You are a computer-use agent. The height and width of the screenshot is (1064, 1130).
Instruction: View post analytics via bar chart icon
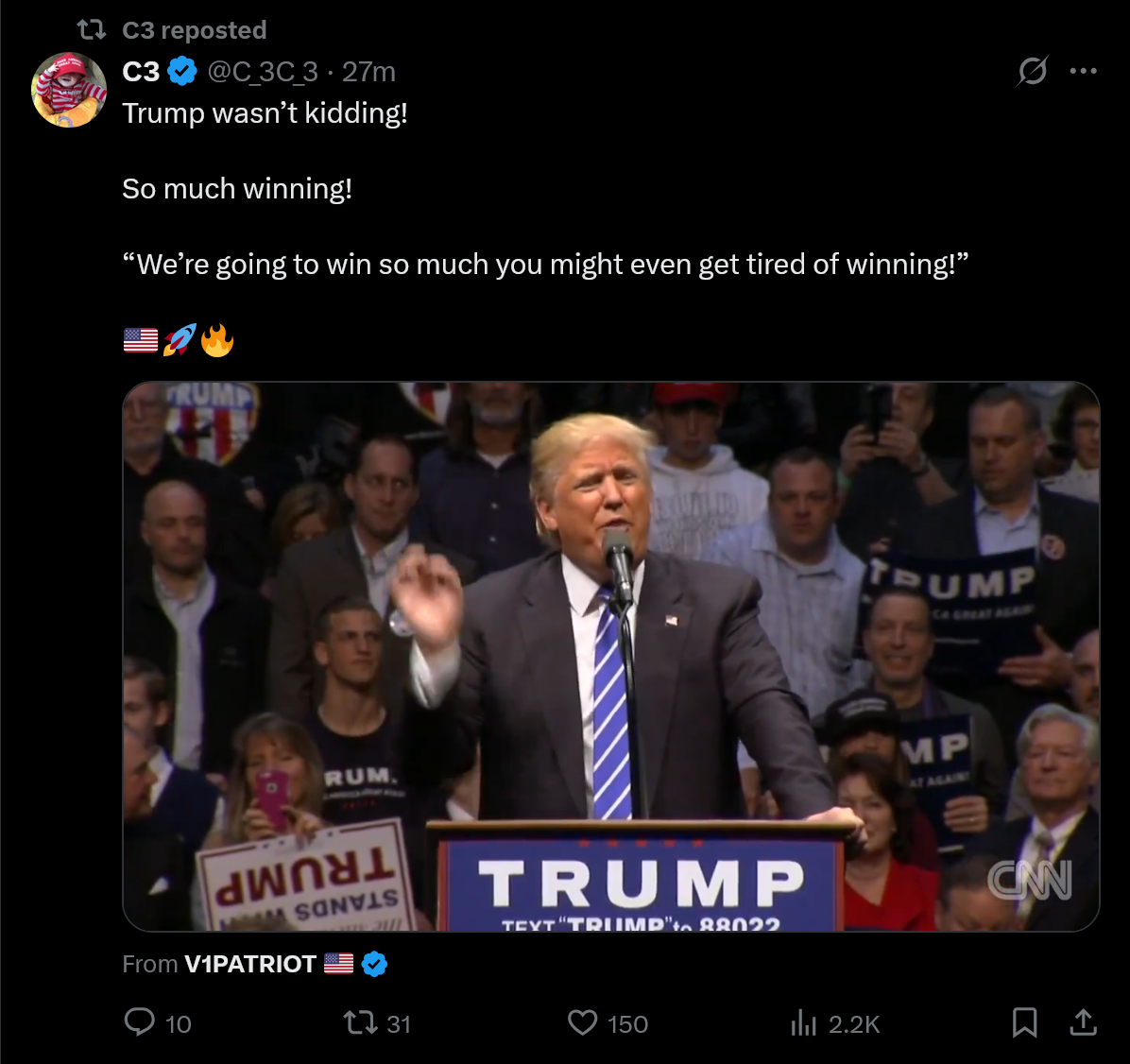click(803, 1023)
